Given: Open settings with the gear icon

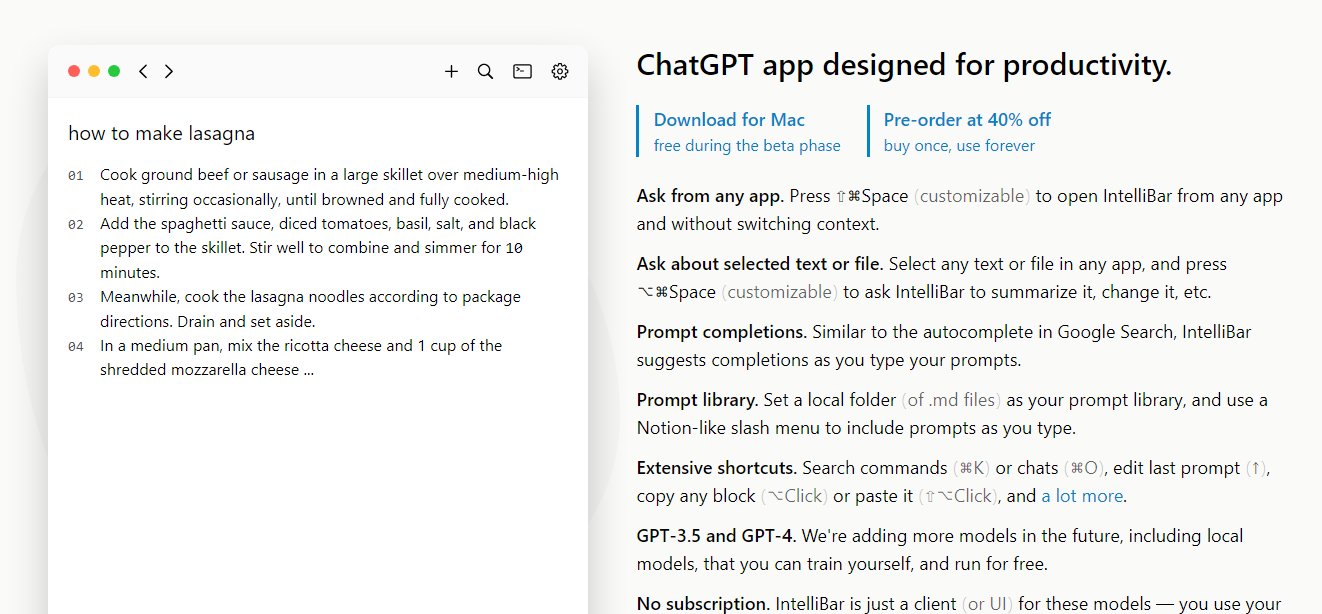Looking at the screenshot, I should tap(560, 71).
